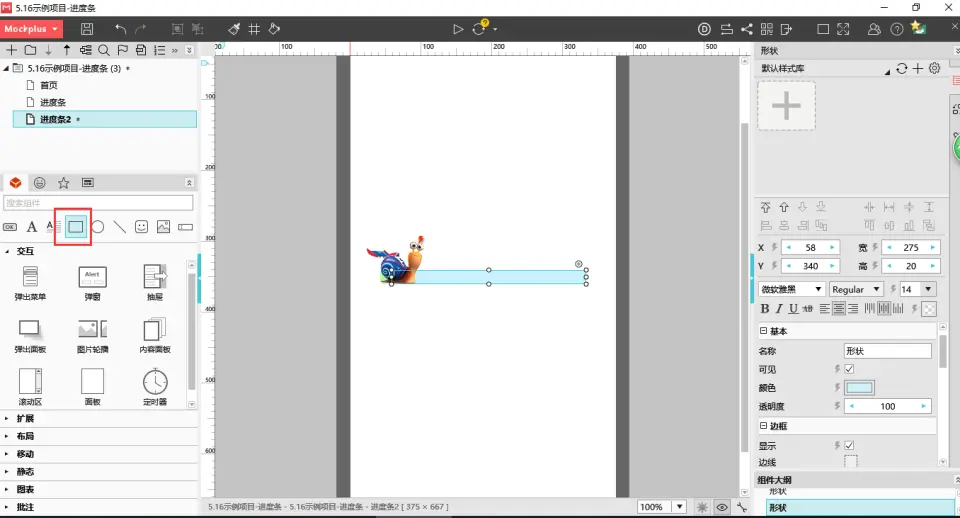Select the smiley icon component
The height and width of the screenshot is (518, 960).
141,227
